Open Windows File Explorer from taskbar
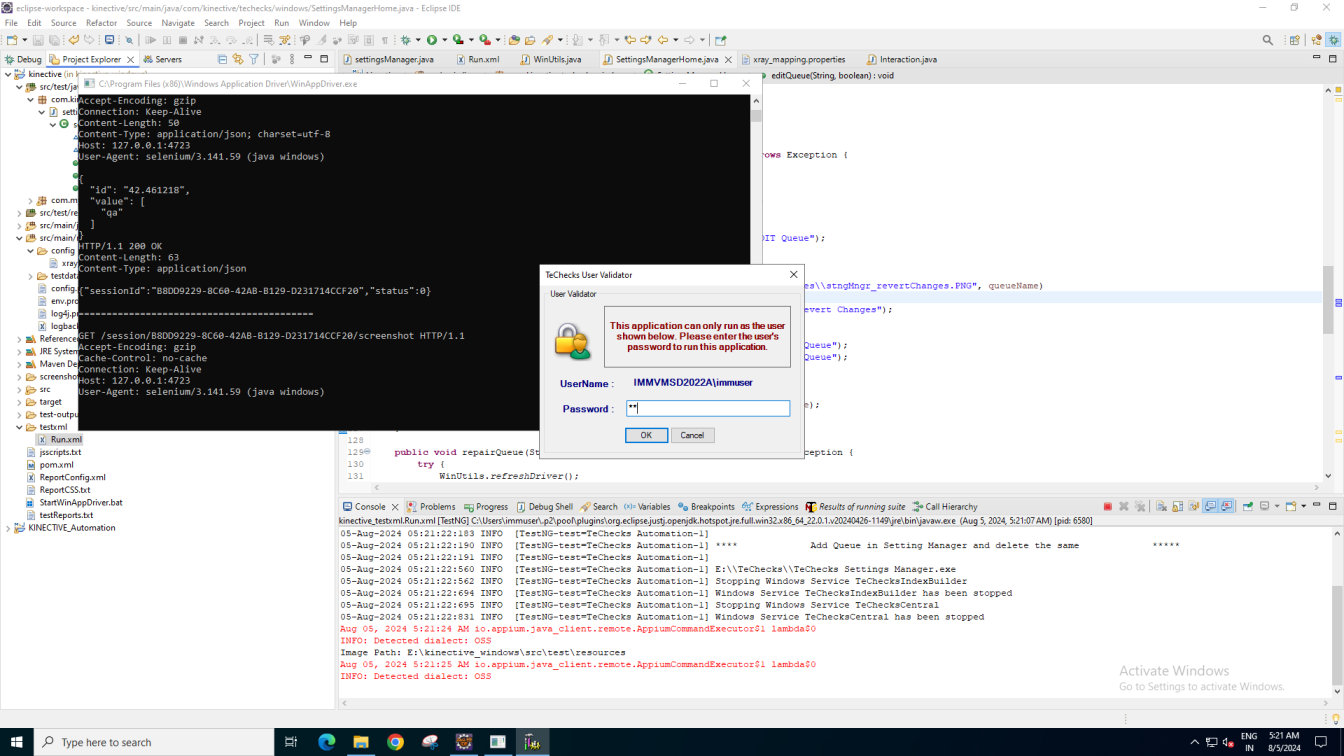Screen dimensions: 1344x756 (361, 742)
